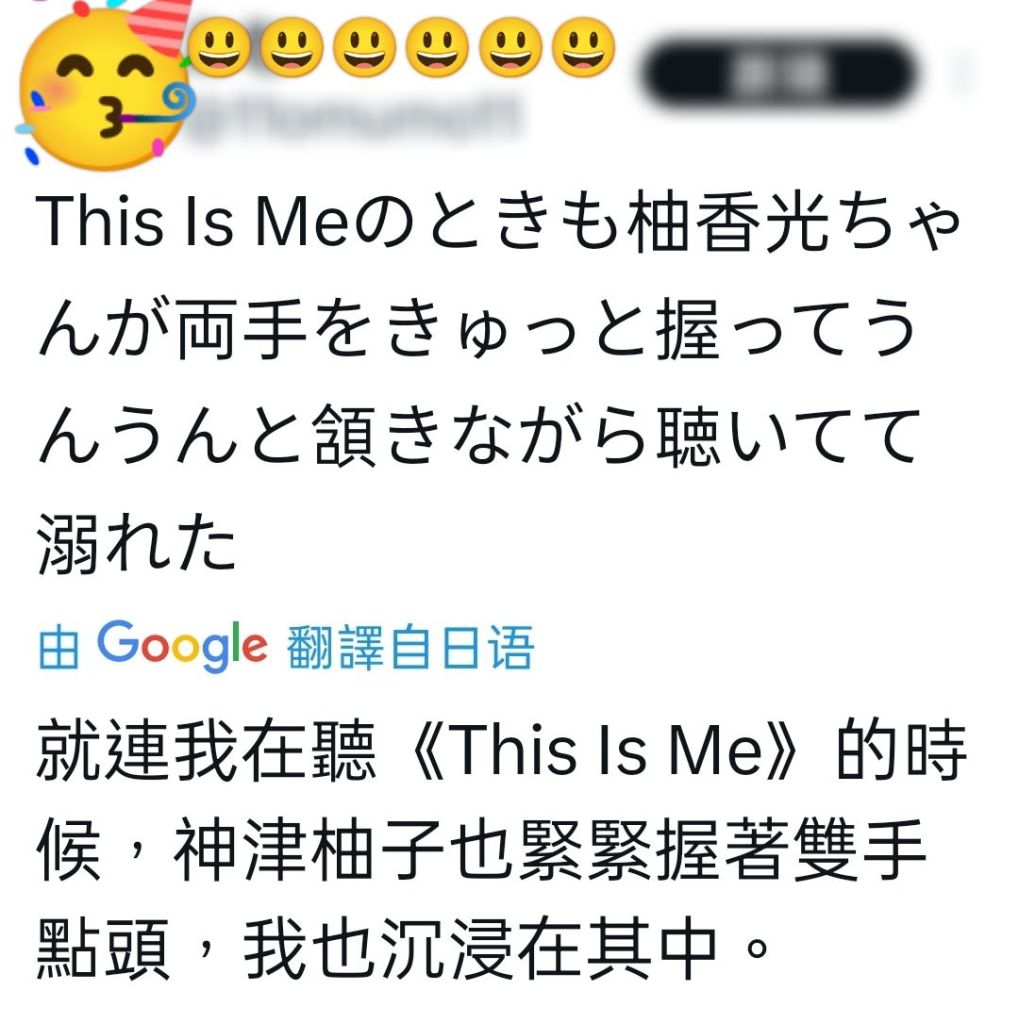Click the tweet line containing 頷きながら聴いてて

point(478,435)
